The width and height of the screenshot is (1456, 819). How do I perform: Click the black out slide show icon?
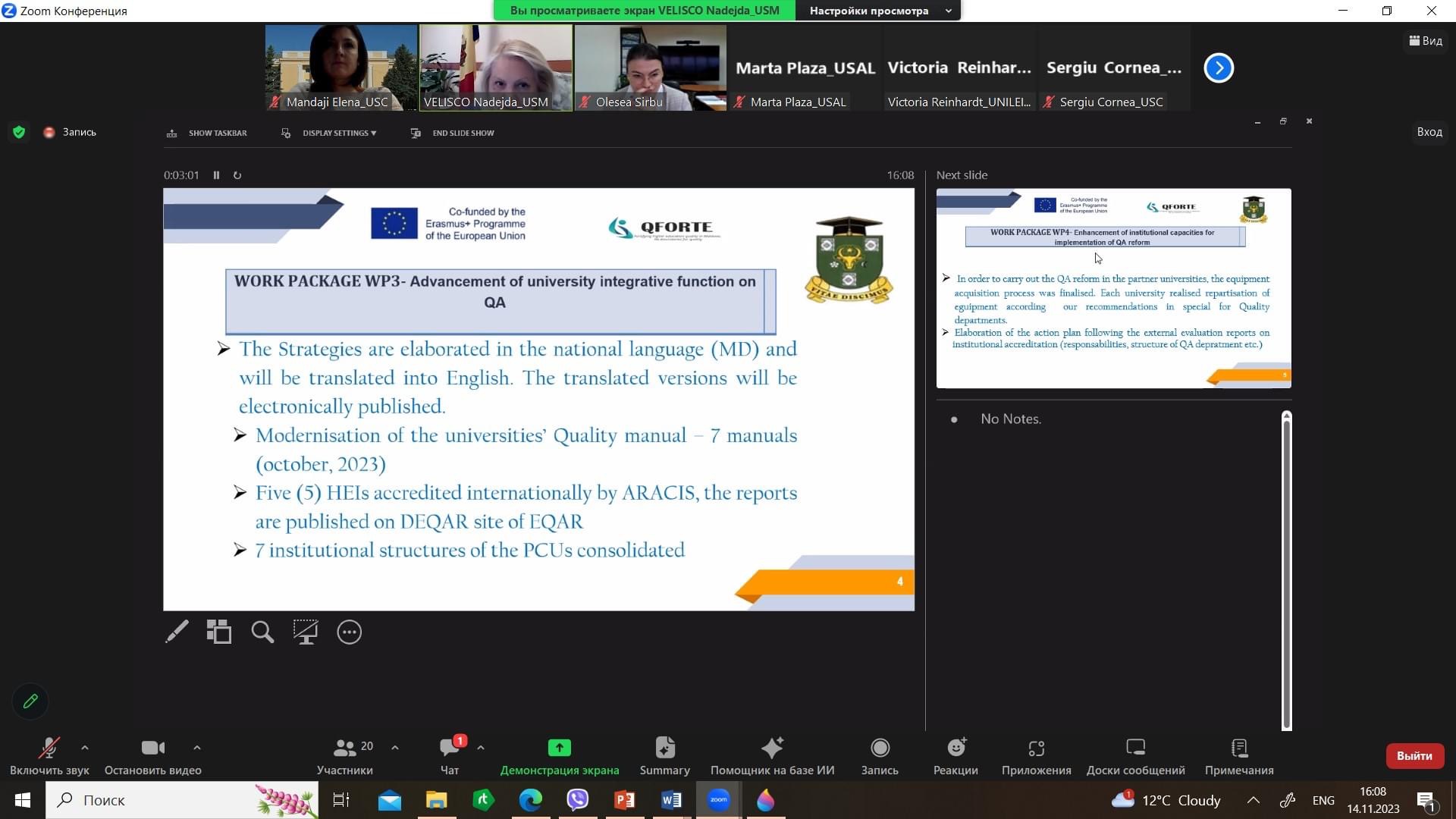coord(306,632)
